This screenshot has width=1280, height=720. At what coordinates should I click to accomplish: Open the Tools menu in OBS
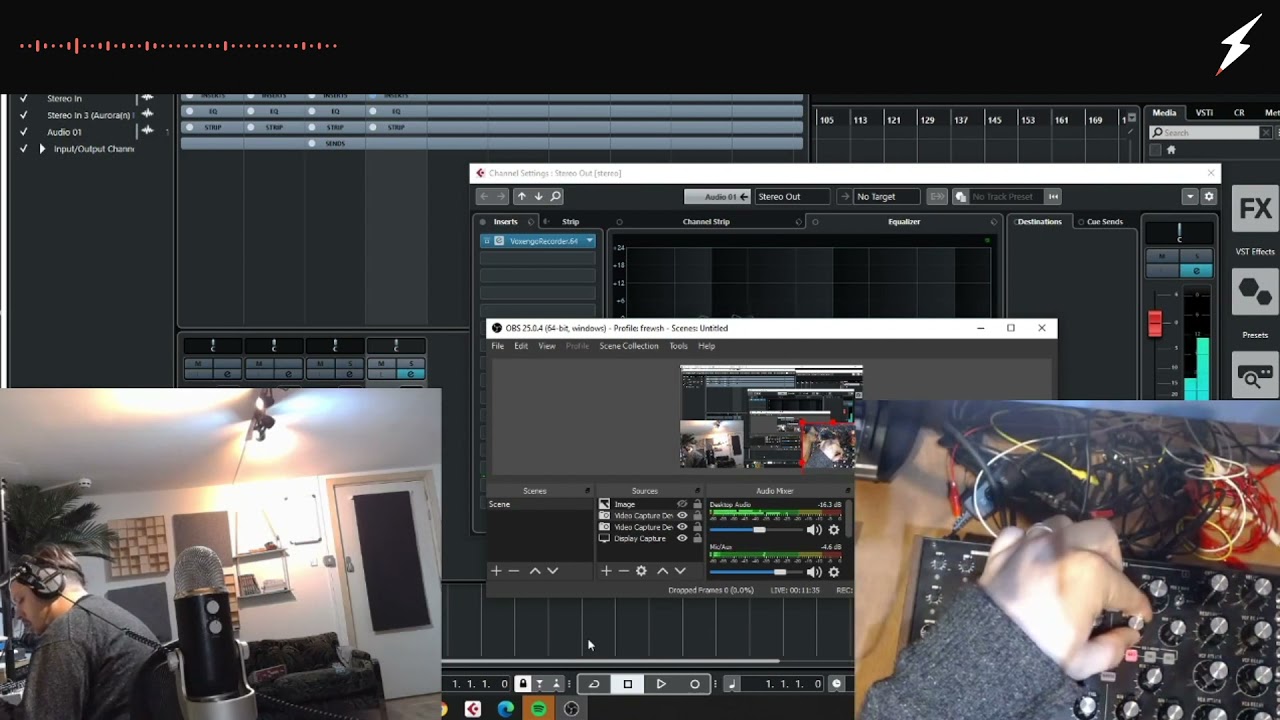point(678,346)
